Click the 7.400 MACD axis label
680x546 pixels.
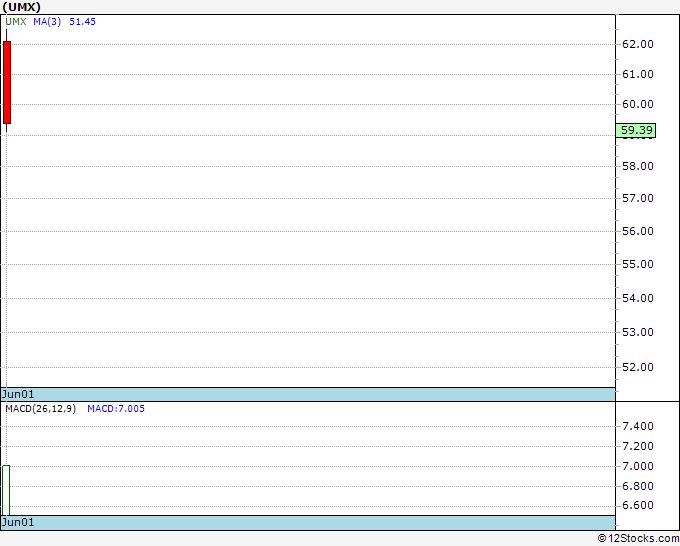click(638, 426)
